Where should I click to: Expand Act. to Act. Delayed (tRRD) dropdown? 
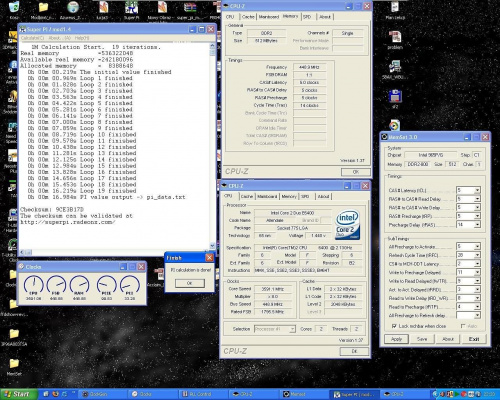[477, 289]
